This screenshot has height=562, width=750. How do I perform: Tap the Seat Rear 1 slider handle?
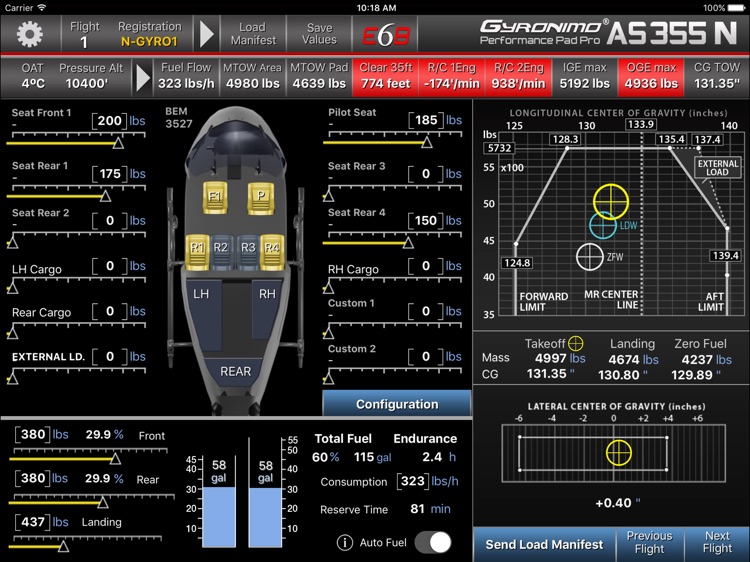tap(106, 196)
